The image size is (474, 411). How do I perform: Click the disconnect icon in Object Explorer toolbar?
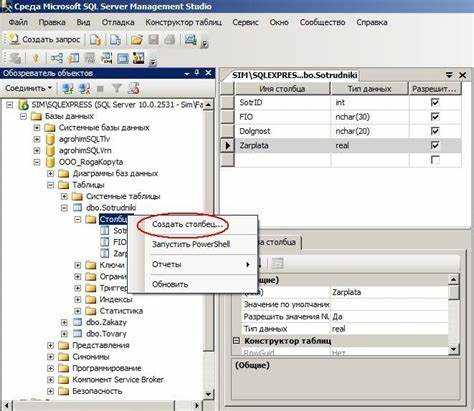click(84, 89)
